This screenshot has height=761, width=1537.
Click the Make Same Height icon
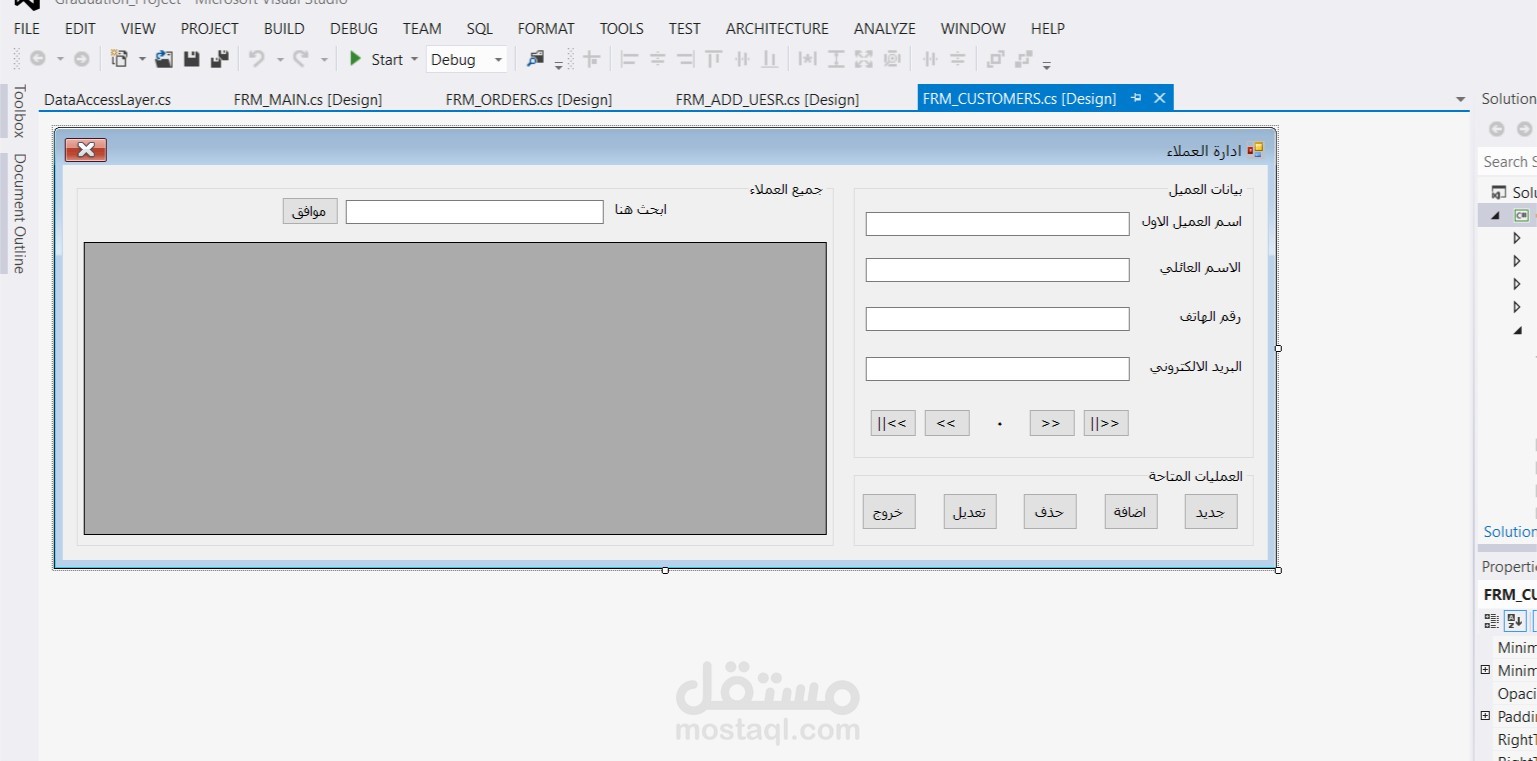[836, 59]
